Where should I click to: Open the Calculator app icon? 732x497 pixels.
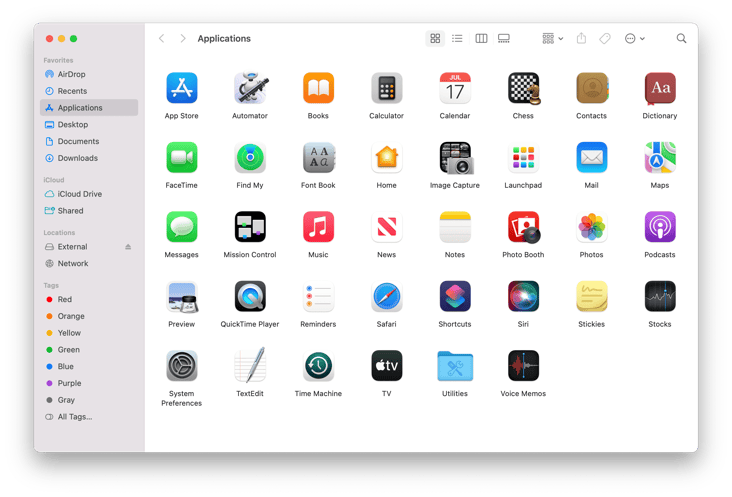(x=387, y=88)
